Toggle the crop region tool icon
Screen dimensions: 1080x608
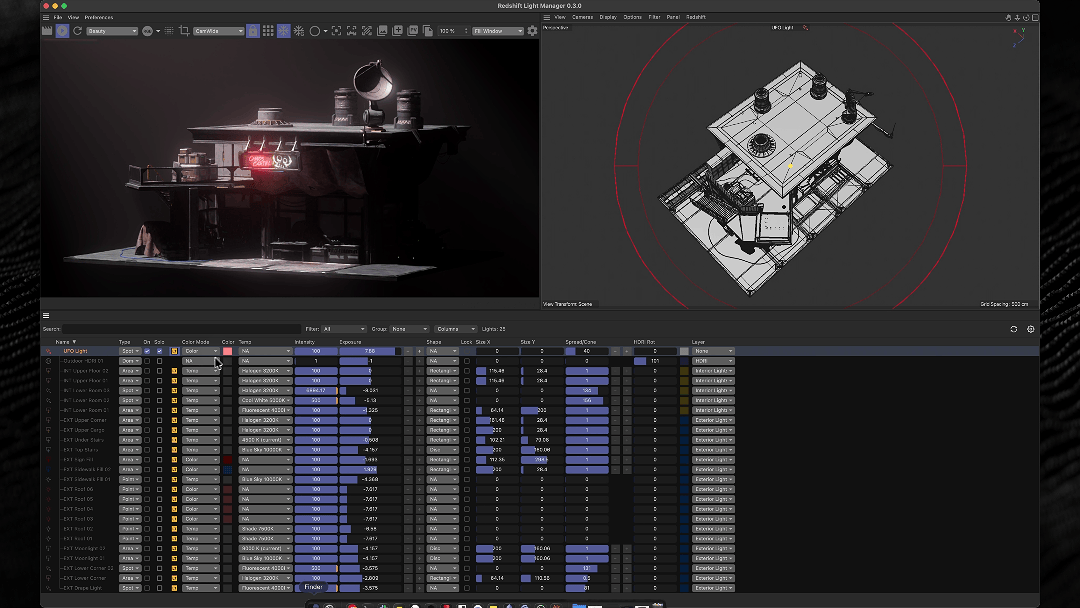pos(184,31)
